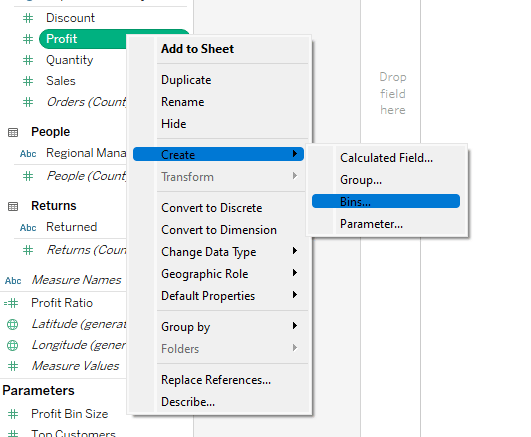Select Convert to Discrete
This screenshot has height=437, width=531.
click(x=218, y=208)
